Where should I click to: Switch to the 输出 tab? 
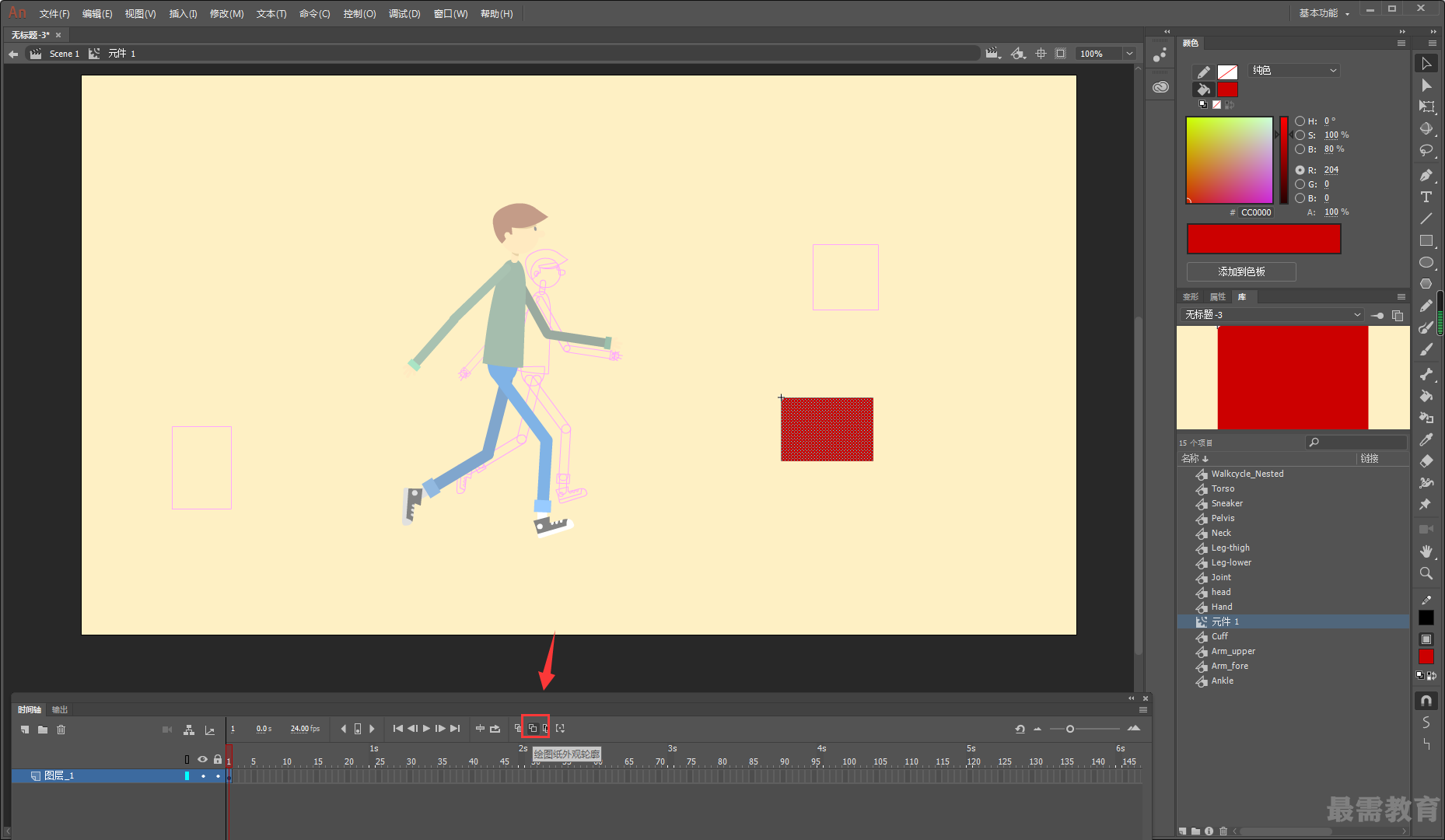pos(60,709)
